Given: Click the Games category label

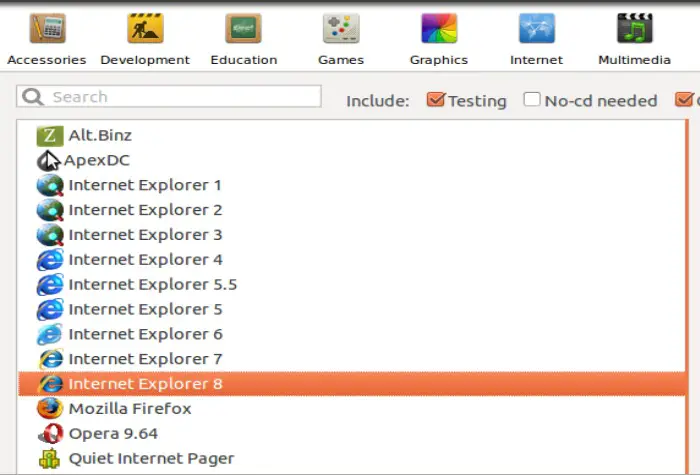Looking at the screenshot, I should coord(341,60).
